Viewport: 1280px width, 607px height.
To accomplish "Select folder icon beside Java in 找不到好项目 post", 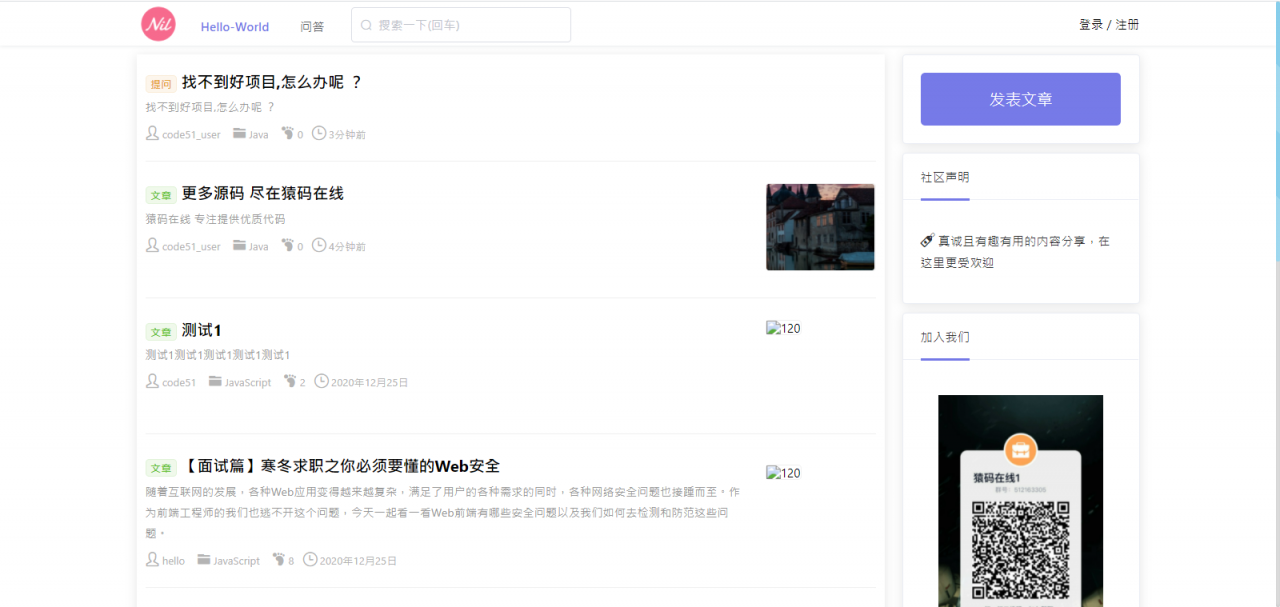I will [240, 133].
